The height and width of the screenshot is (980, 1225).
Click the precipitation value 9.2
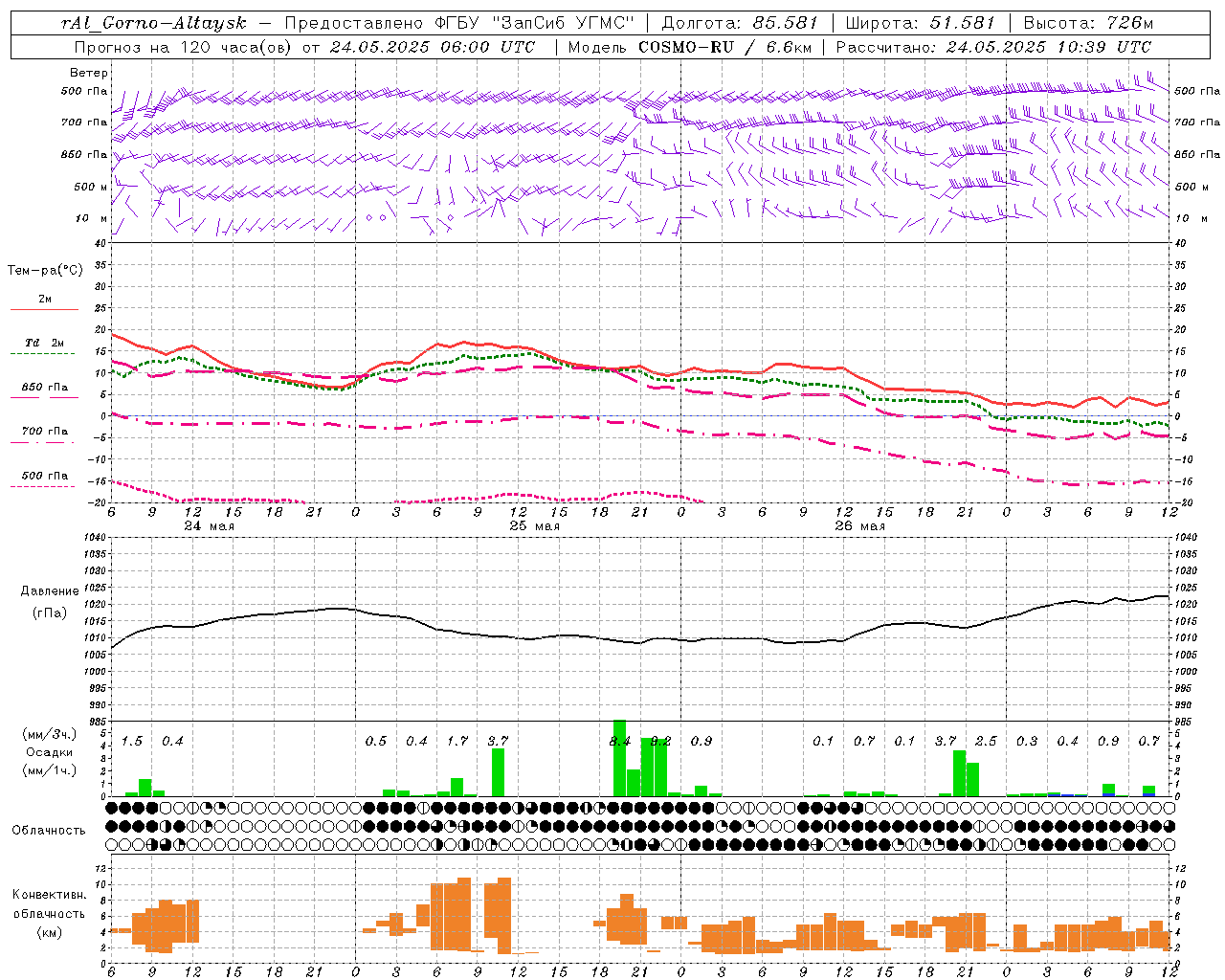pyautogui.click(x=660, y=741)
